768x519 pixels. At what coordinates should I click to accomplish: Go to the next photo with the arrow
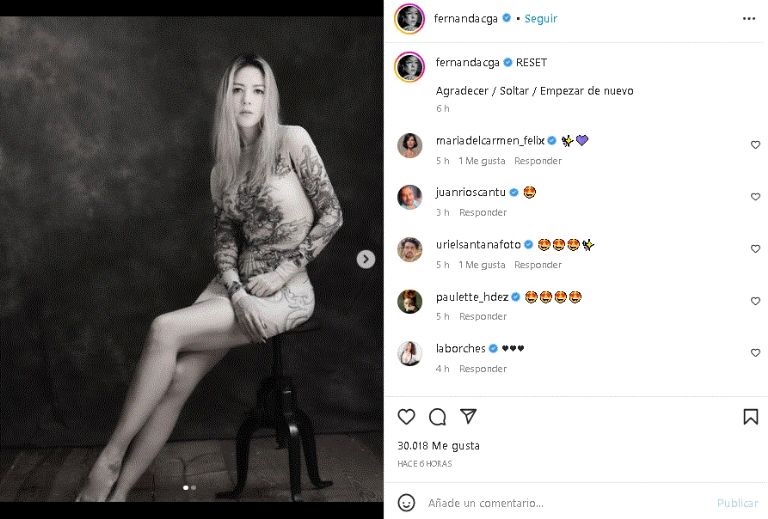click(366, 259)
